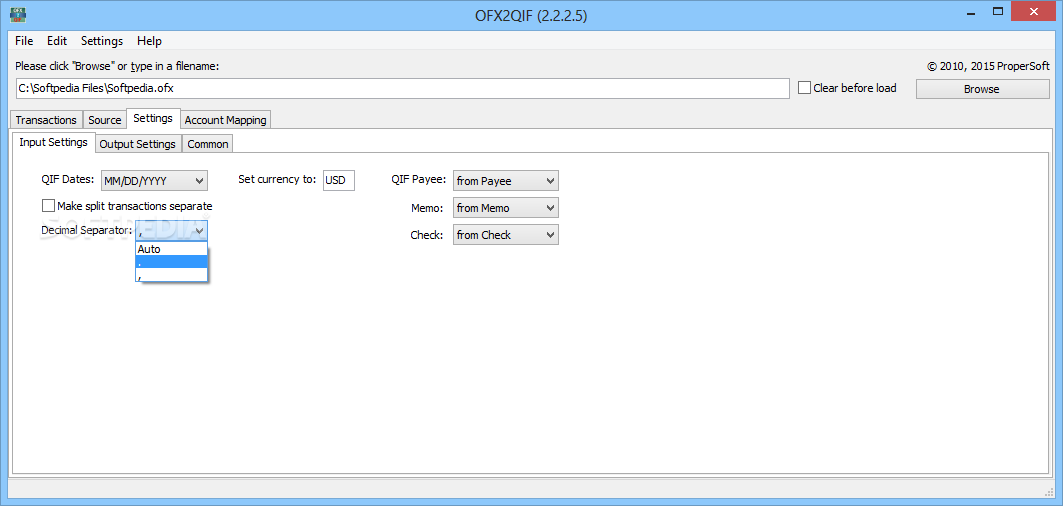The height and width of the screenshot is (506, 1063).
Task: Expand the QIF Payee dropdown
Action: [x=506, y=180]
